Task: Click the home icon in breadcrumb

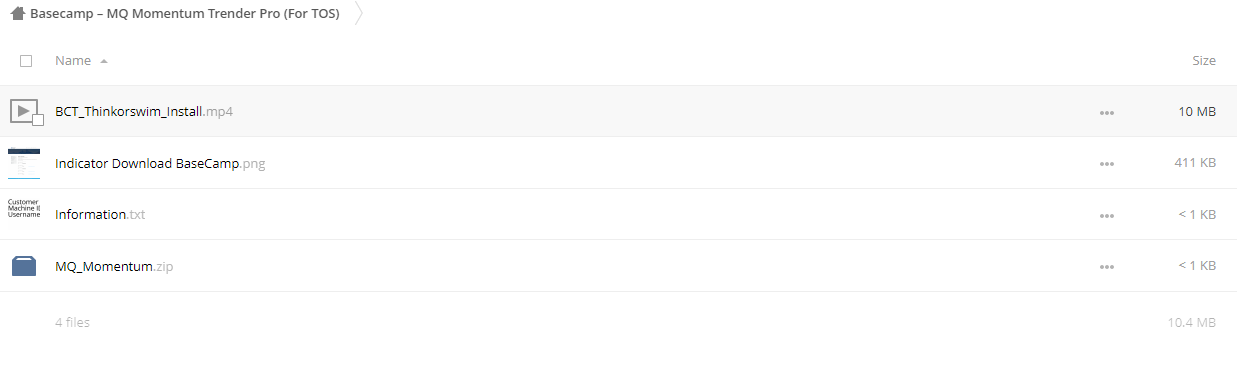Action: point(17,14)
